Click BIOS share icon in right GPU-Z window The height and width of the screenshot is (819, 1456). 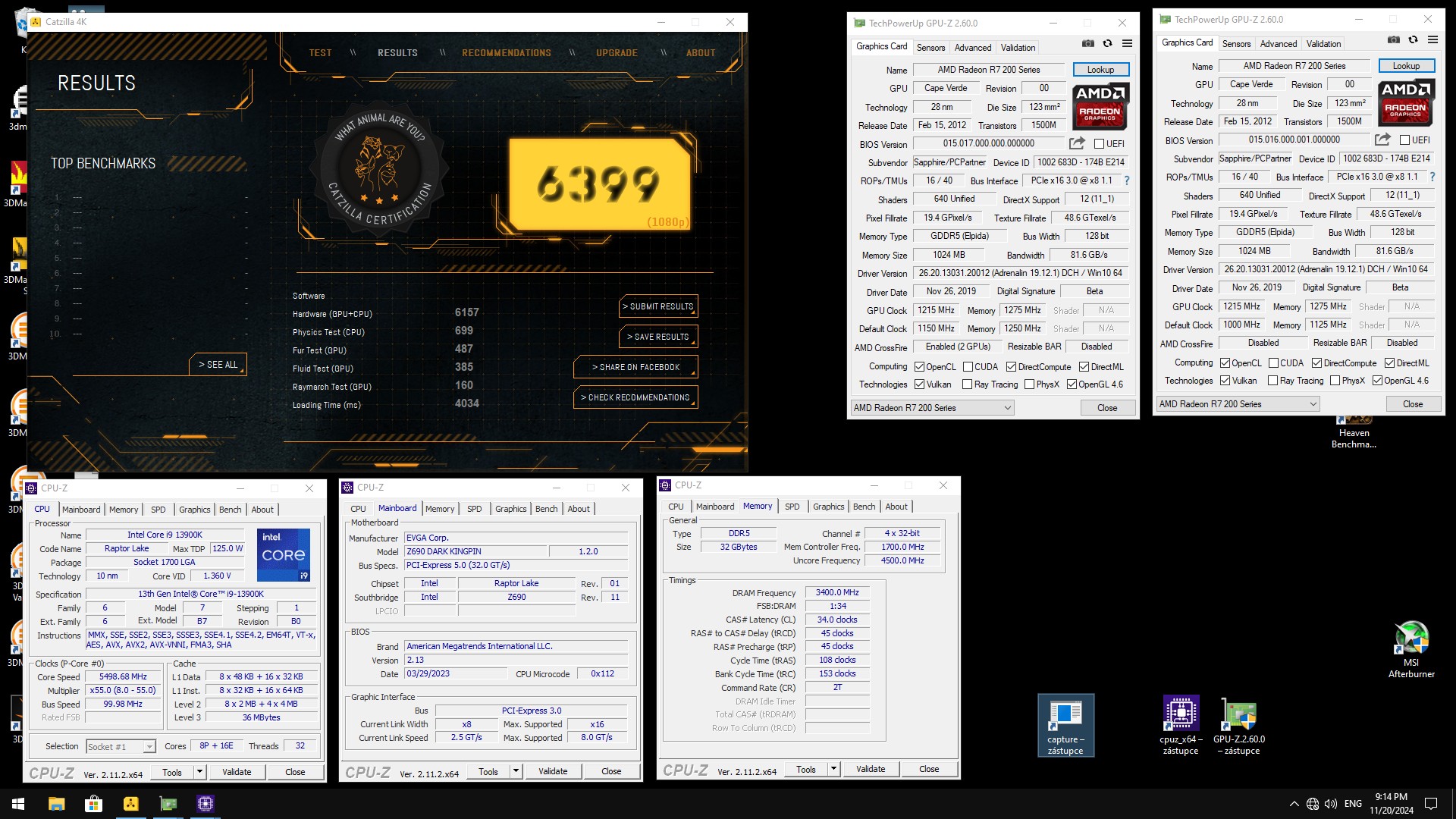[x=1382, y=140]
